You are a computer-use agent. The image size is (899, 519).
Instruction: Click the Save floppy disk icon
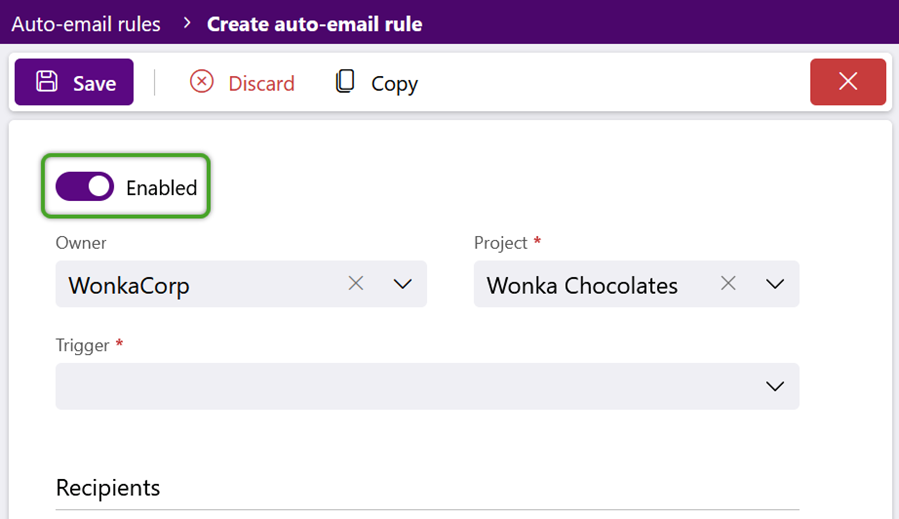pyautogui.click(x=47, y=81)
